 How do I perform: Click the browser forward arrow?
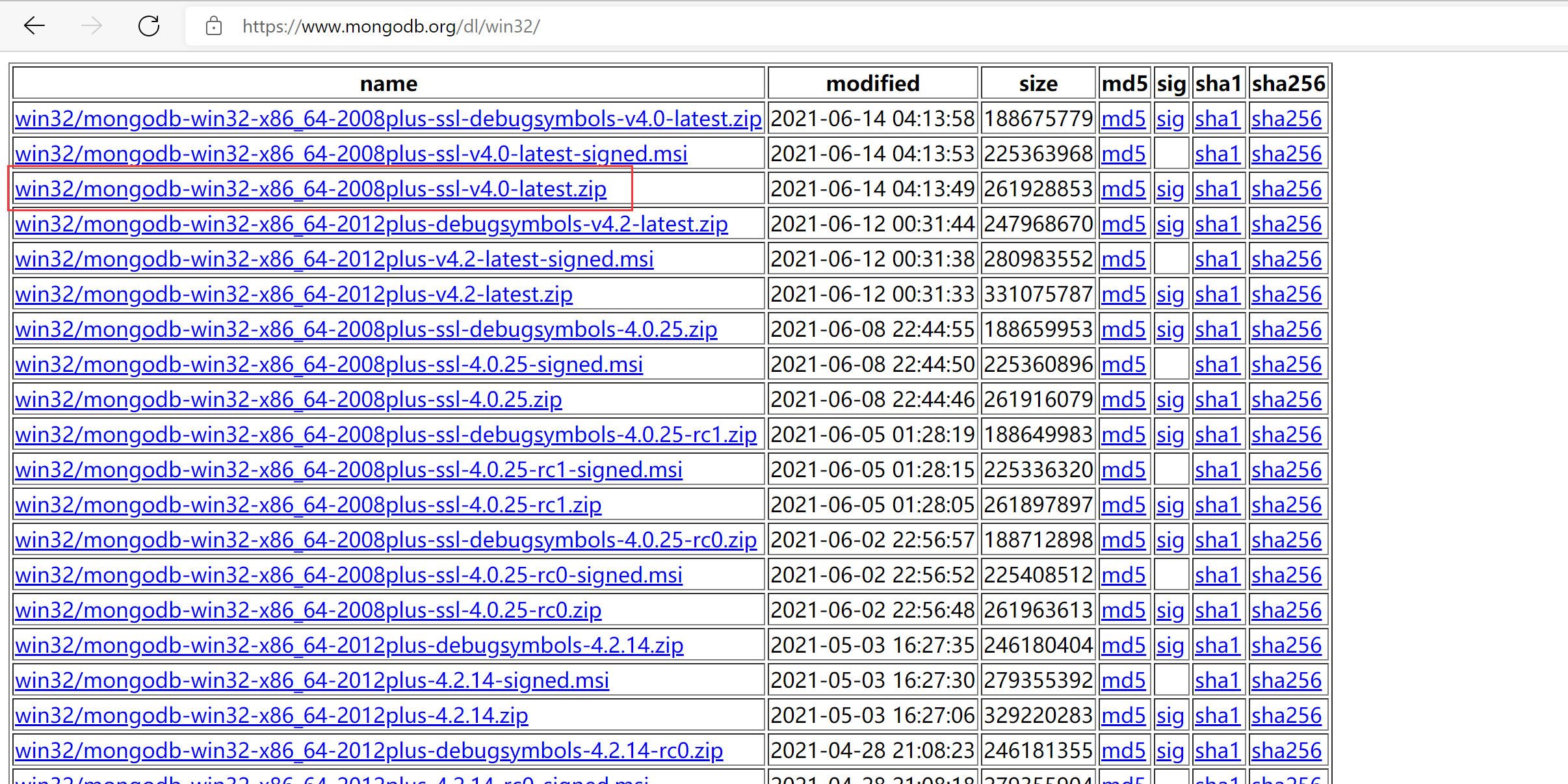(x=92, y=26)
